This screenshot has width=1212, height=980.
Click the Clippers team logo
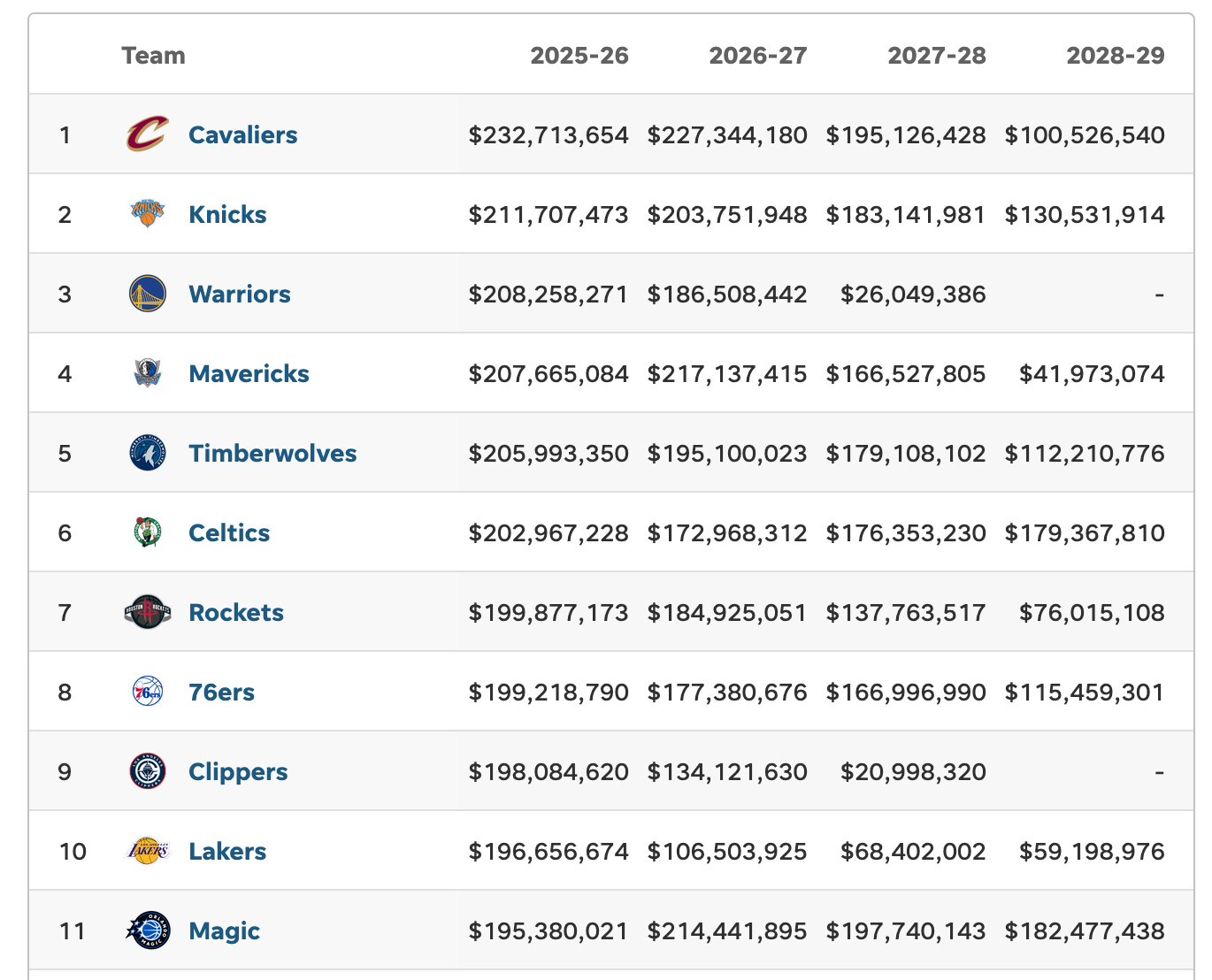[x=147, y=771]
